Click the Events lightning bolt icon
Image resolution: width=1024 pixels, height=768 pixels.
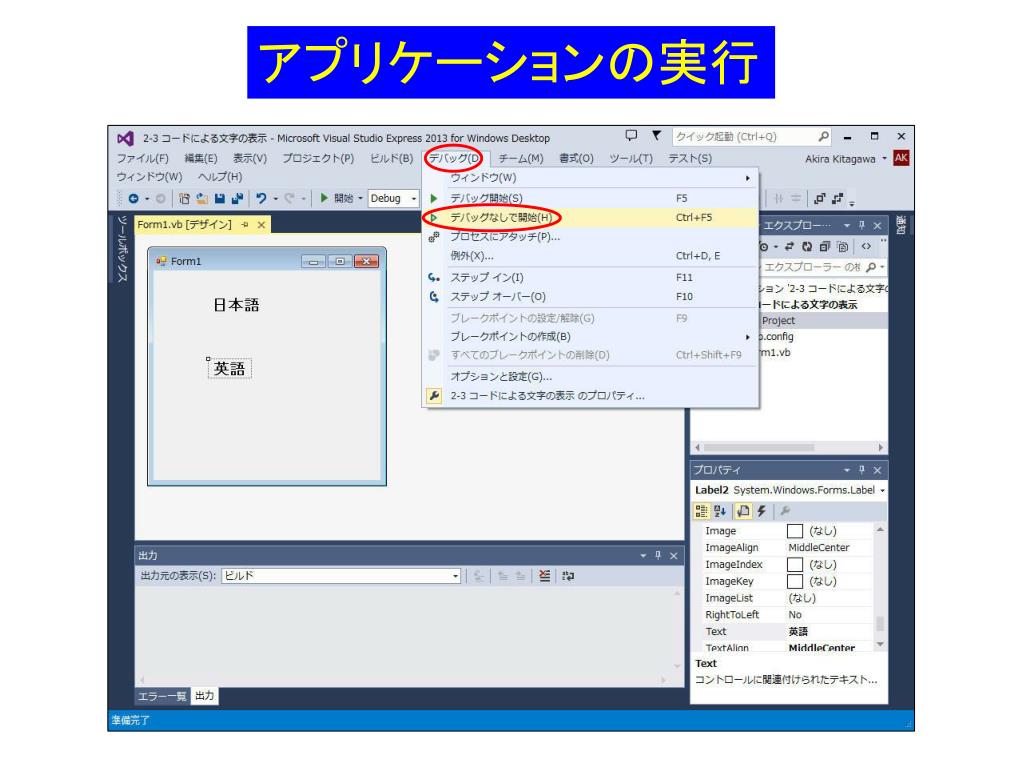point(761,511)
